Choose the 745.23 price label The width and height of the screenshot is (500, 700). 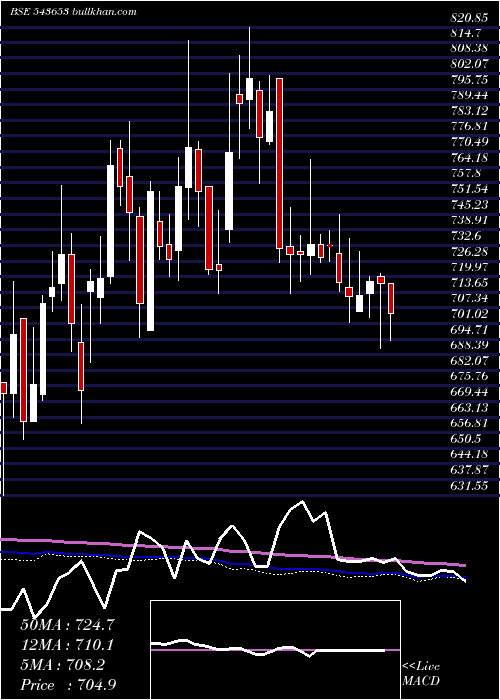point(468,204)
